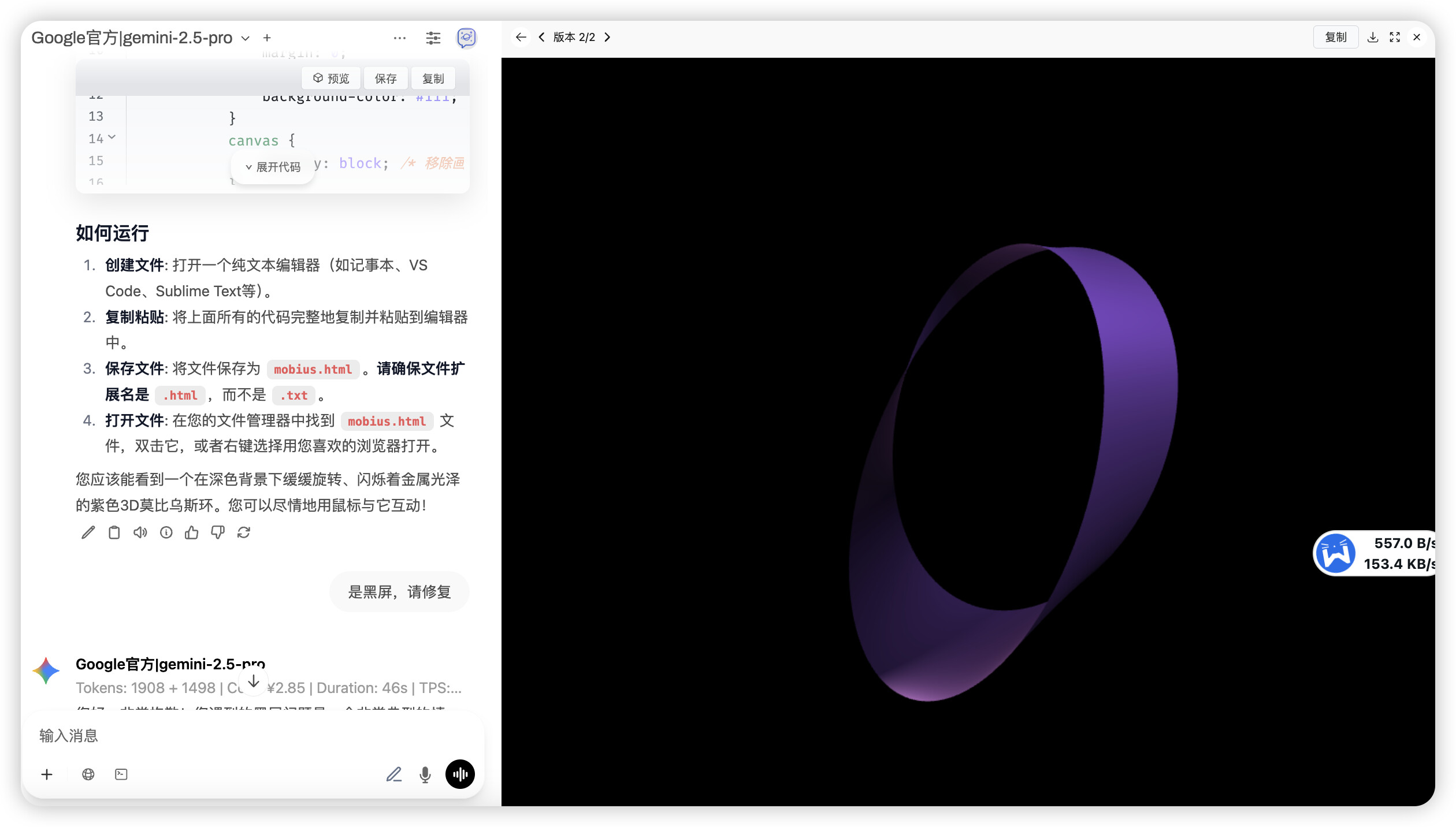Image resolution: width=1456 pixels, height=827 pixels.
Task: Click the thumbs up icon under the message
Action: tap(192, 532)
